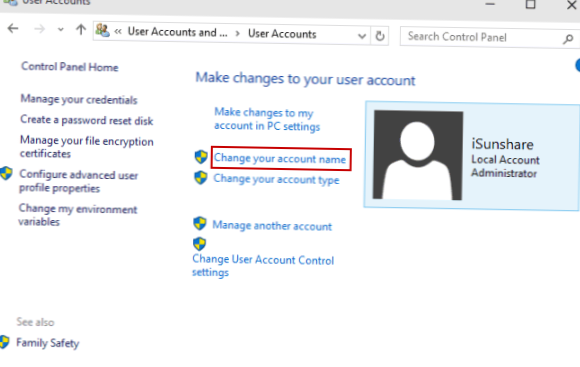Image resolution: width=580 pixels, height=367 pixels.
Task: Click shield icon next to Change your account name
Action: (201, 157)
